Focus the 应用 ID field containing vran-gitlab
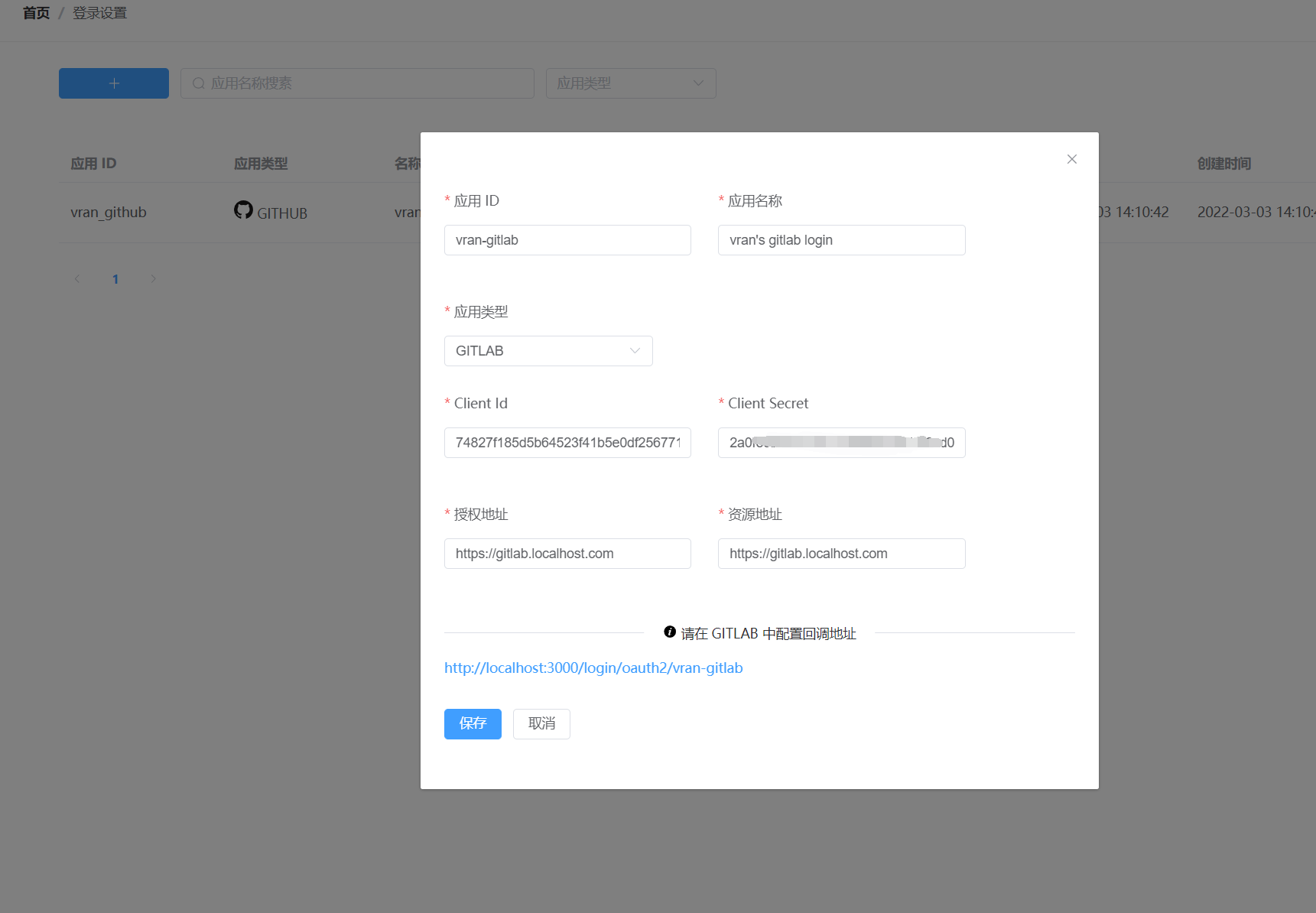The width and height of the screenshot is (1316, 913). pyautogui.click(x=567, y=240)
